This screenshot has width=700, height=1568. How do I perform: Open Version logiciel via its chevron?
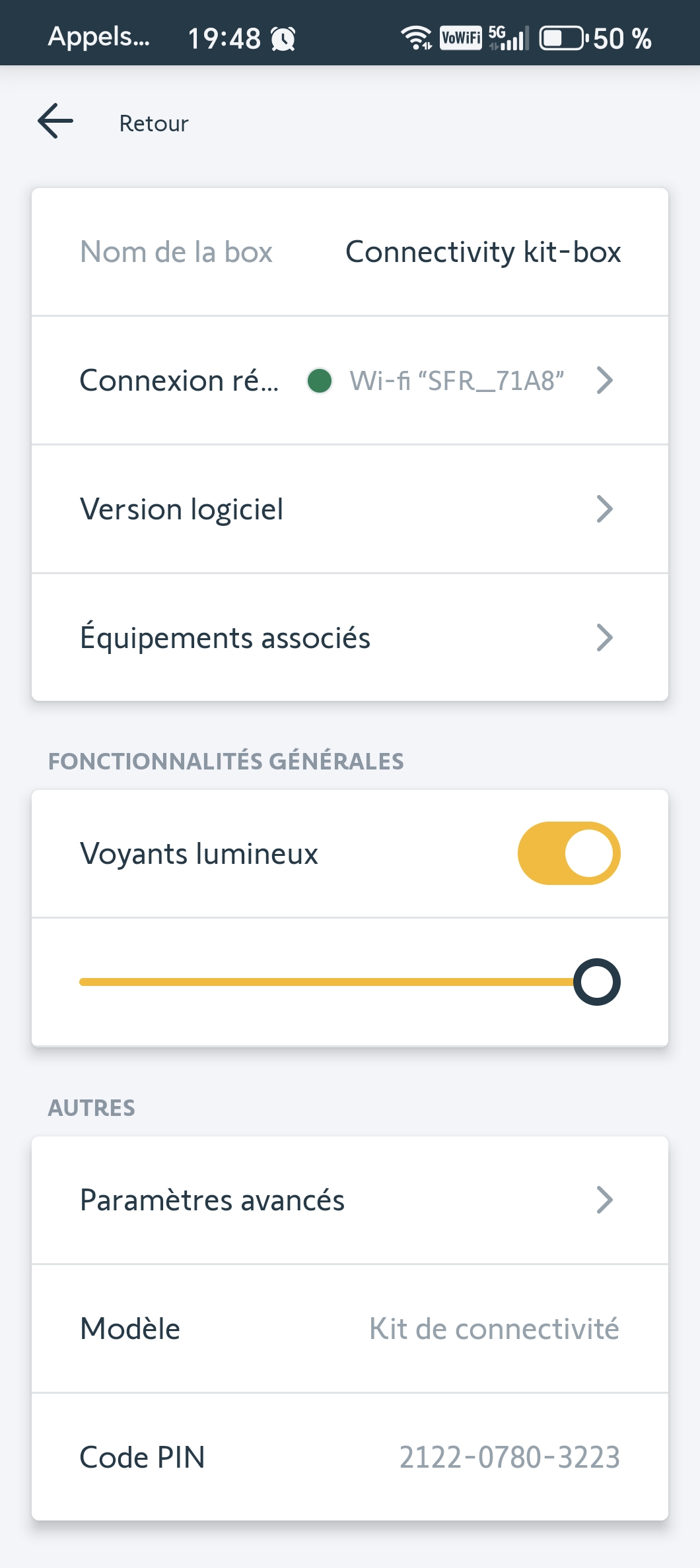[x=604, y=509]
